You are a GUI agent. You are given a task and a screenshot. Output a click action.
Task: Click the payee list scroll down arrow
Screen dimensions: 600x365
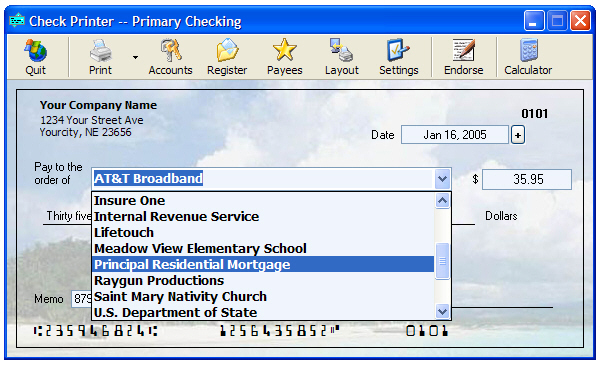[x=442, y=311]
